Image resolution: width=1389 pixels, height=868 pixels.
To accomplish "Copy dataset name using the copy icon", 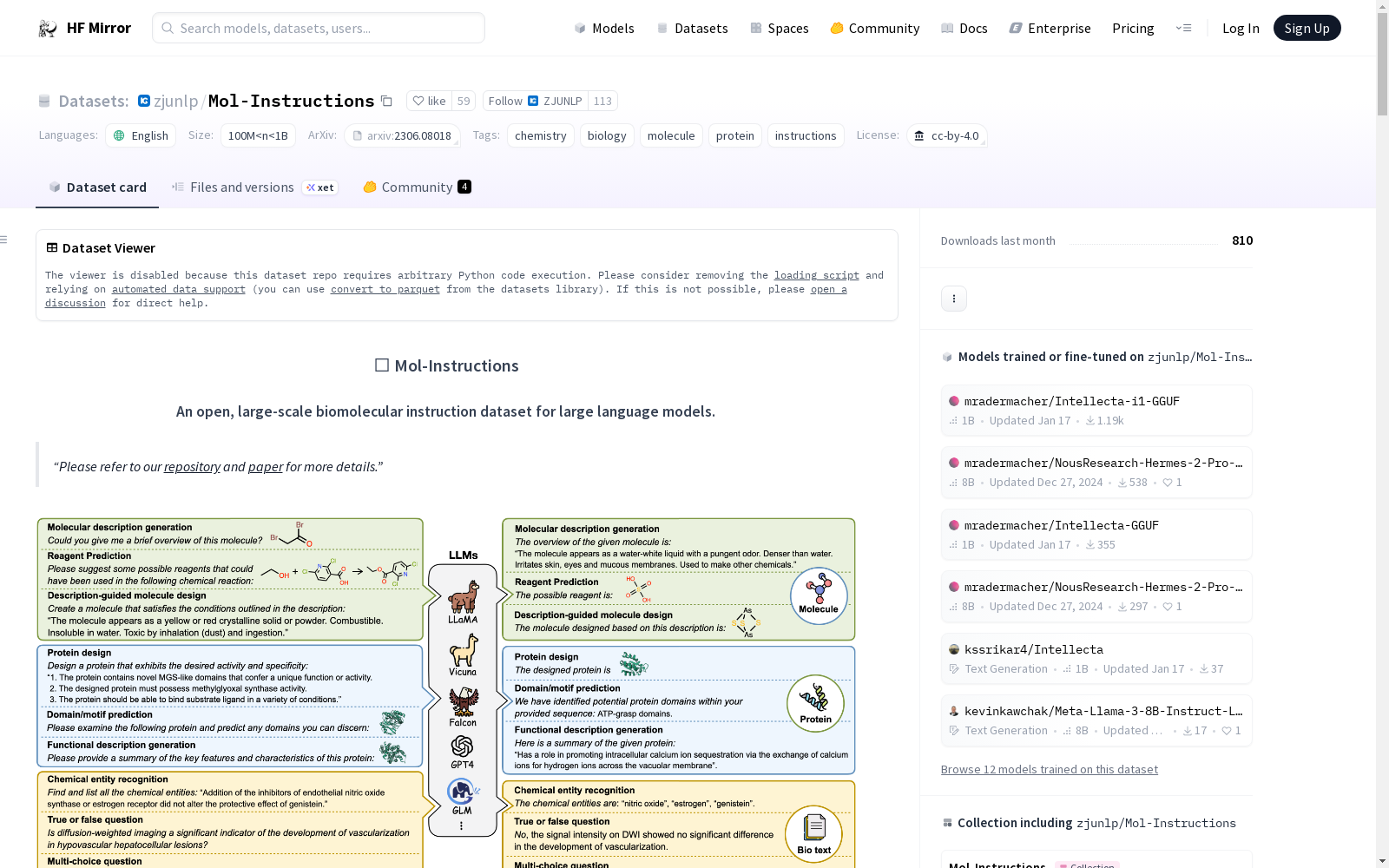I will (x=387, y=101).
